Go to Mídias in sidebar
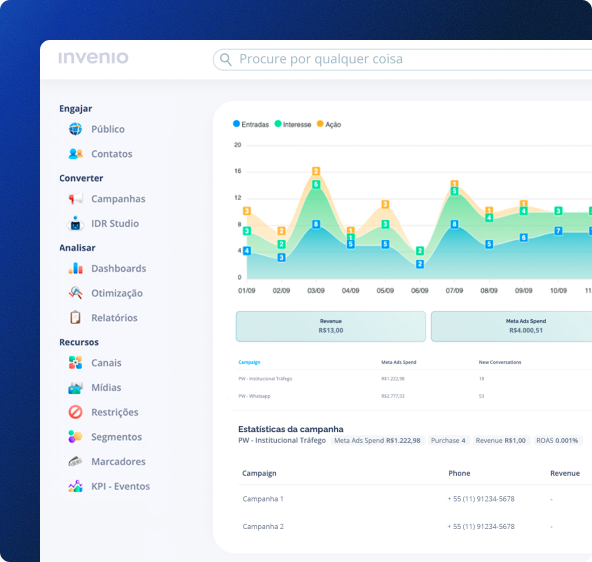 click(106, 388)
